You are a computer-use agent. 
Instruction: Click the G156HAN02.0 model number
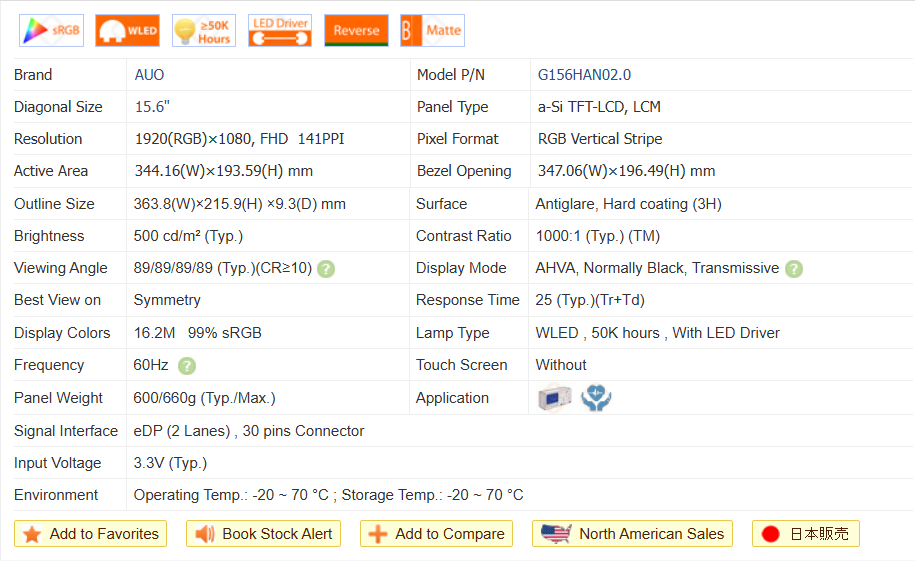584,75
